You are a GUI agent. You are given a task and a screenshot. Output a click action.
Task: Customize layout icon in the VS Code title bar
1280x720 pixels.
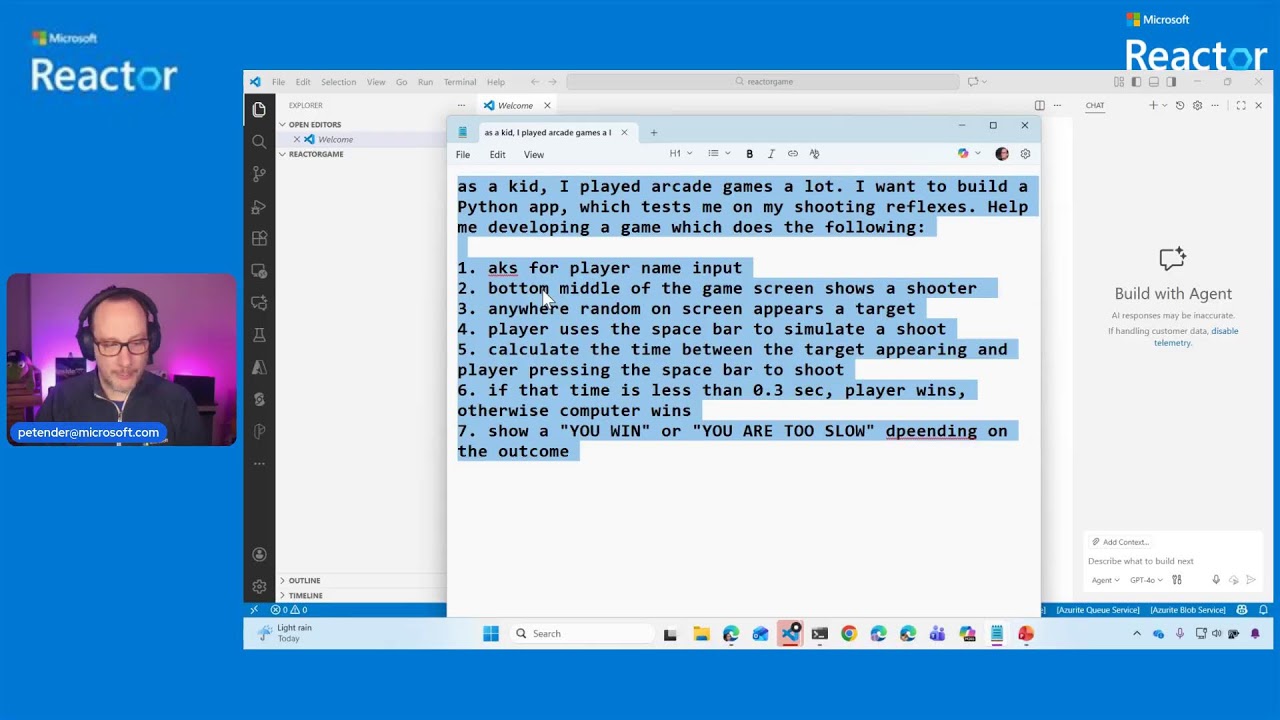point(1119,82)
